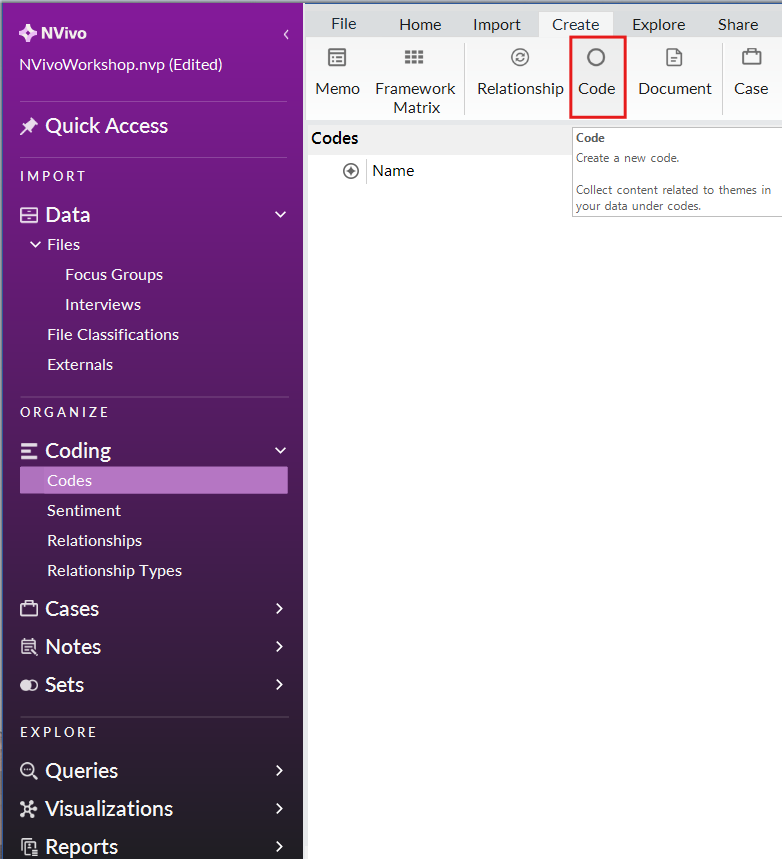Image resolution: width=782 pixels, height=859 pixels.
Task: Click NVivoWorkshop.nvp (Edited) project title
Action: pos(121,65)
